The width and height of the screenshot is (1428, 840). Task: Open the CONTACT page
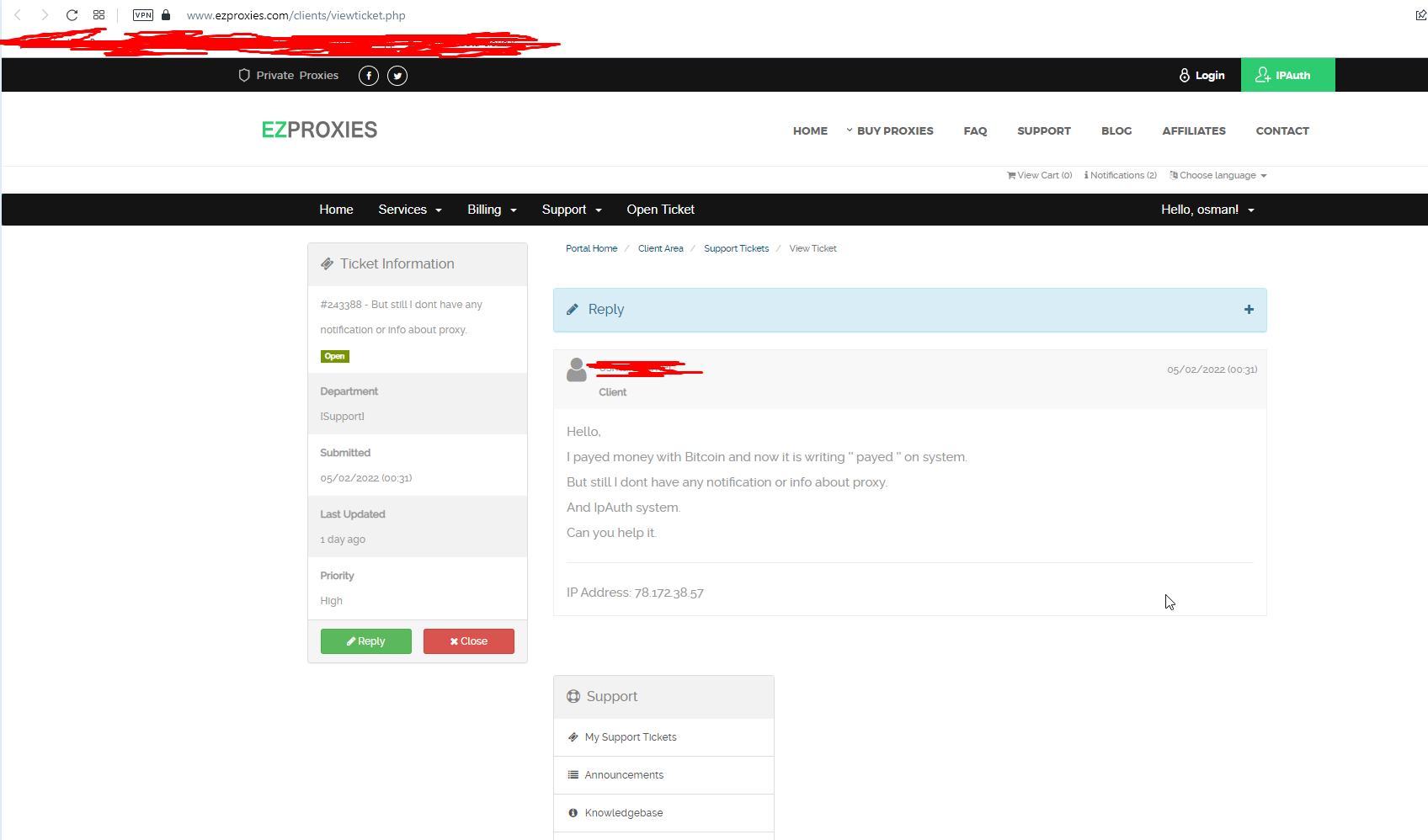(1282, 130)
